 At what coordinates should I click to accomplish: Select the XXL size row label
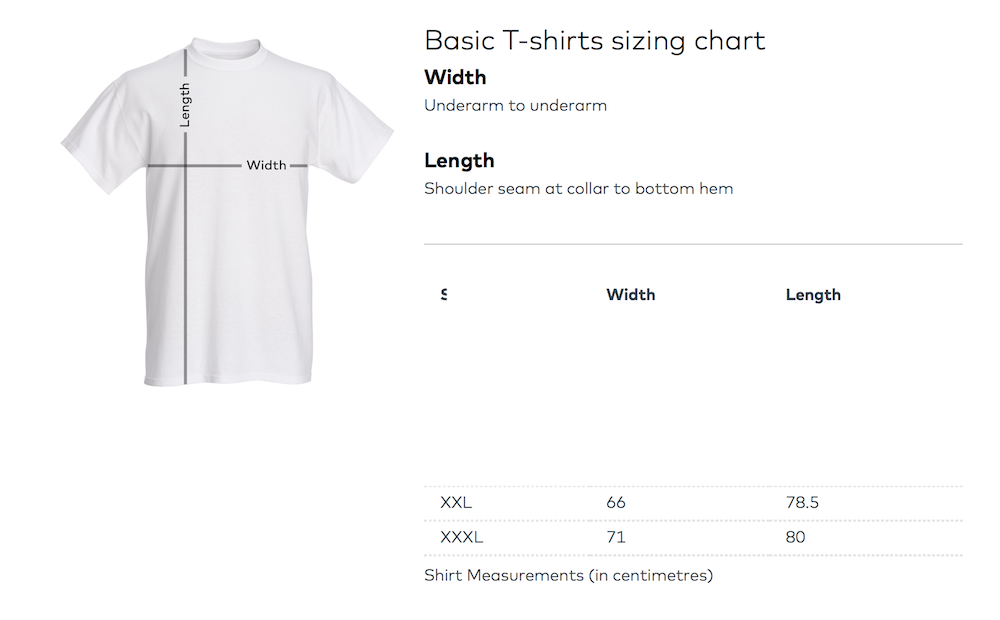[456, 502]
